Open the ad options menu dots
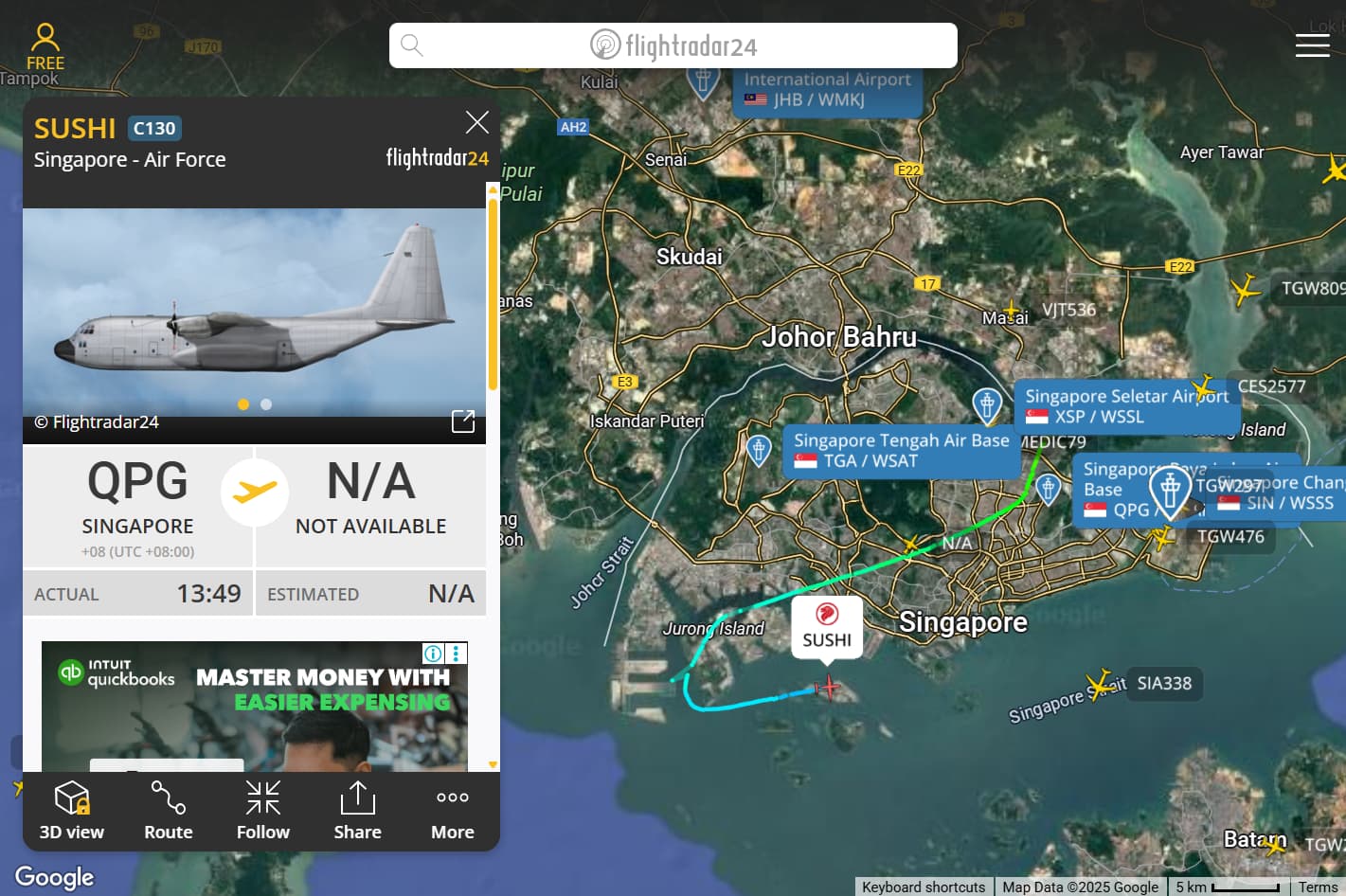Screen dimensions: 1346x896 pyautogui.click(x=456, y=654)
